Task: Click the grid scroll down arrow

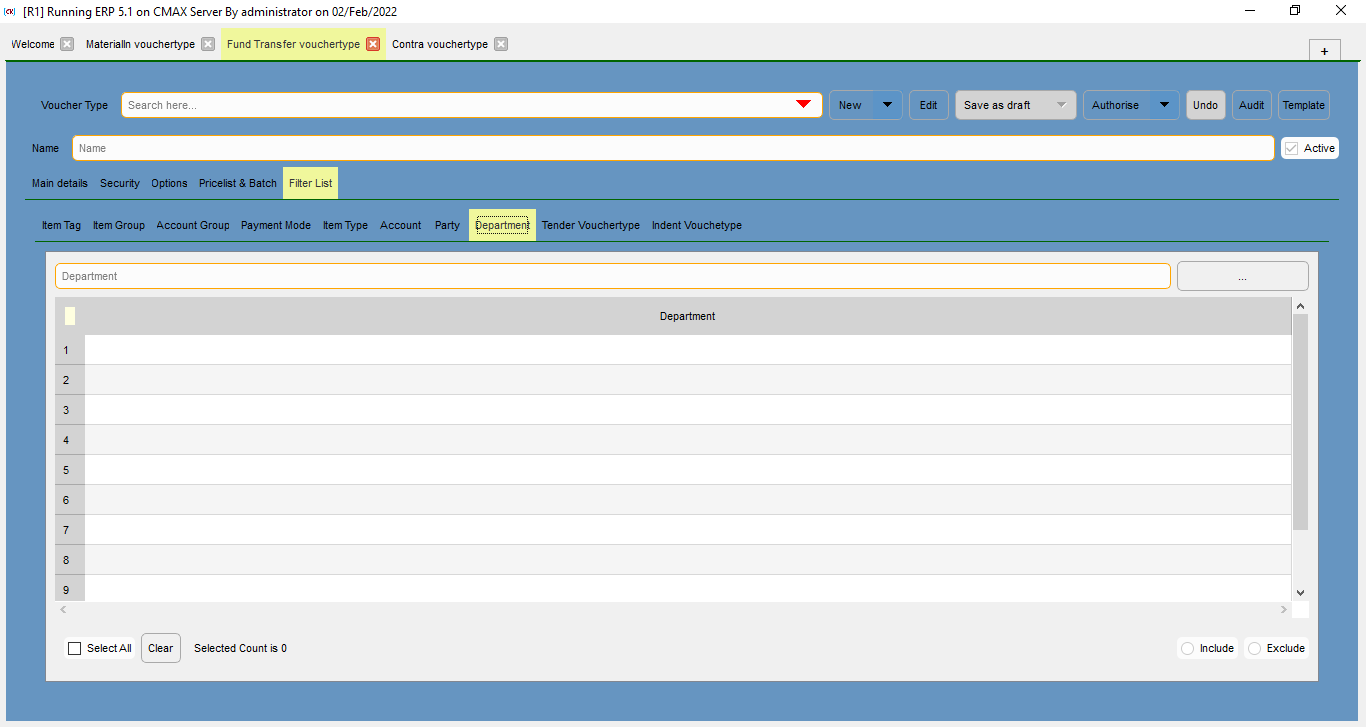Action: (1300, 593)
